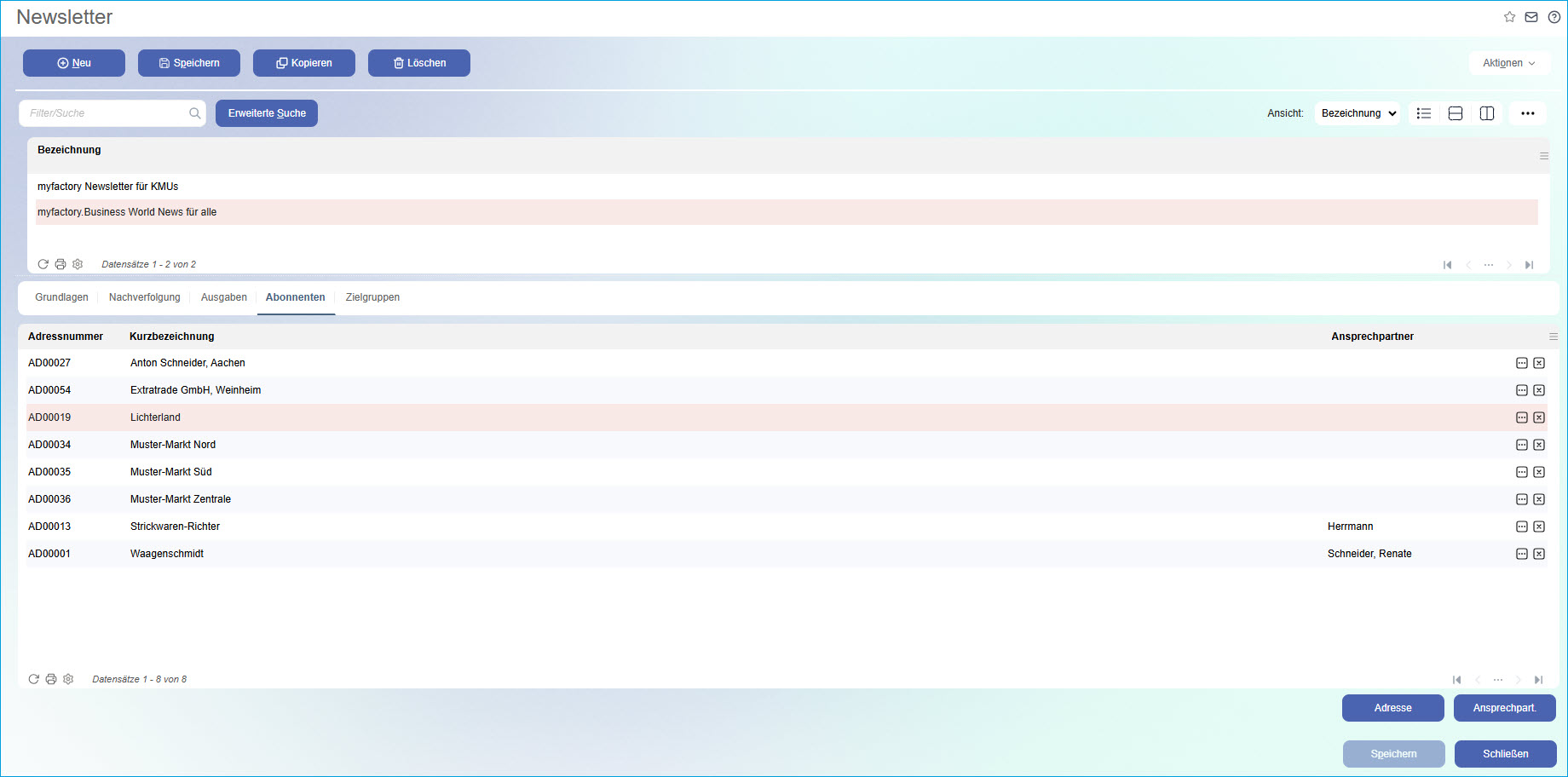Image resolution: width=1568 pixels, height=777 pixels.
Task: Open help via the question mark icon
Action: (1554, 17)
